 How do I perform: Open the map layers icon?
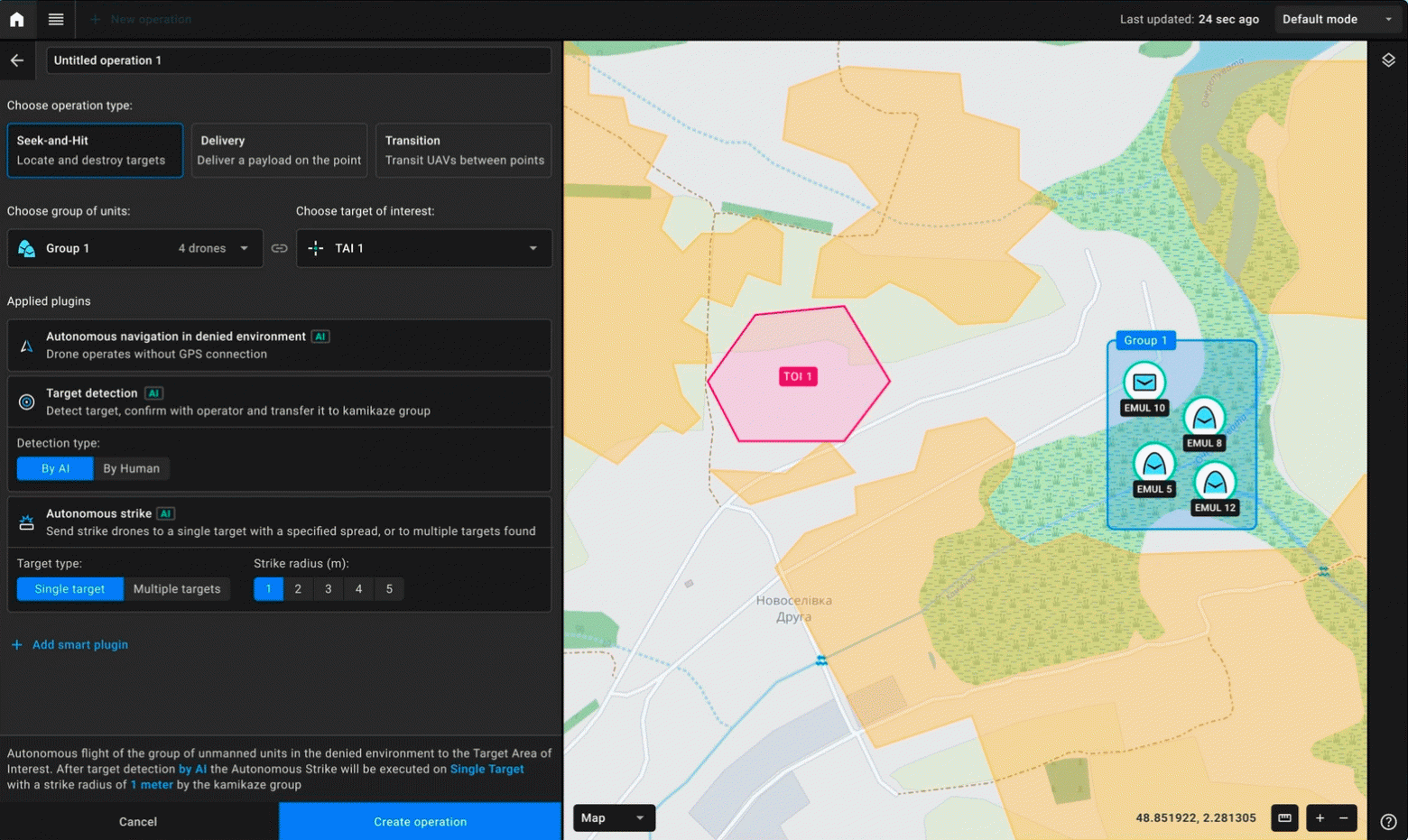pyautogui.click(x=1388, y=60)
